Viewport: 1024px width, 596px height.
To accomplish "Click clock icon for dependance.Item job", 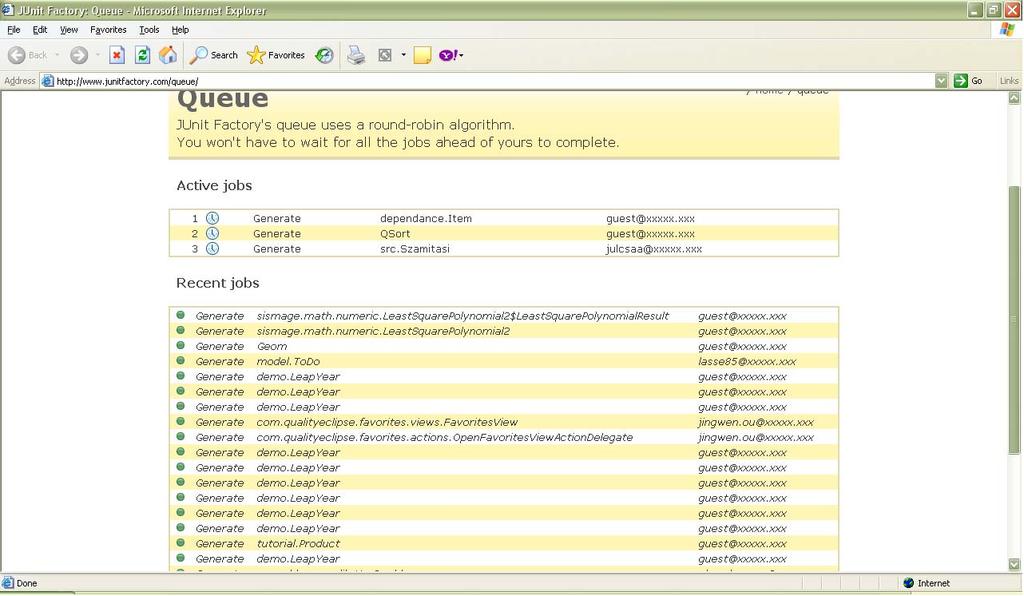I will (212, 218).
